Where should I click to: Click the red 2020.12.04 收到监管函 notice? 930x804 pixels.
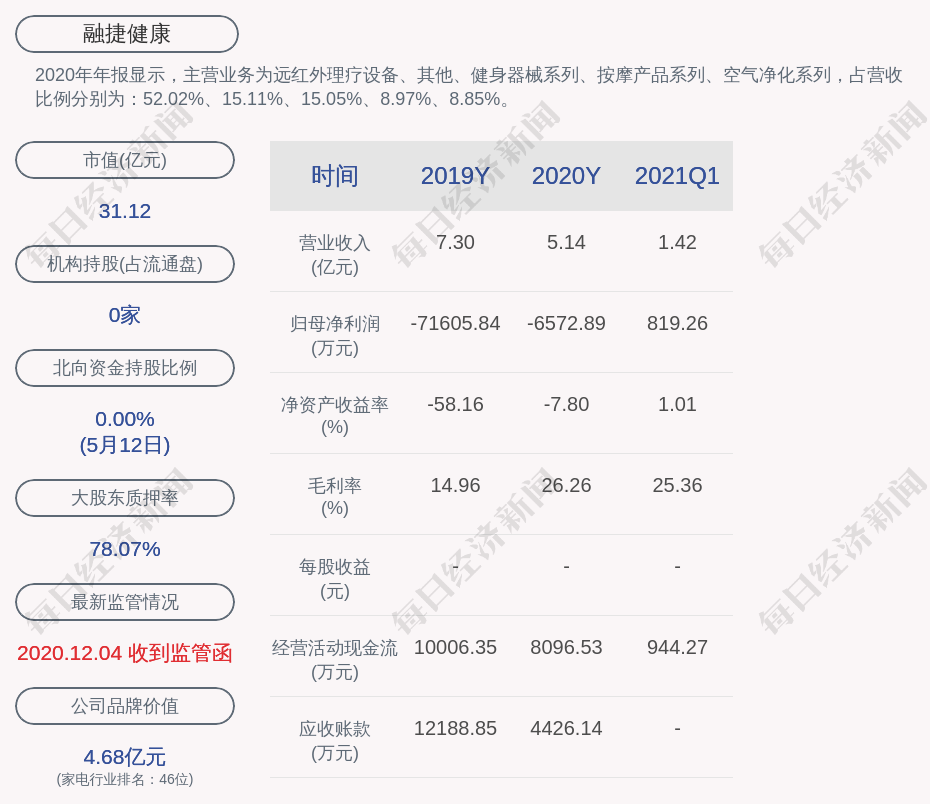tap(125, 653)
